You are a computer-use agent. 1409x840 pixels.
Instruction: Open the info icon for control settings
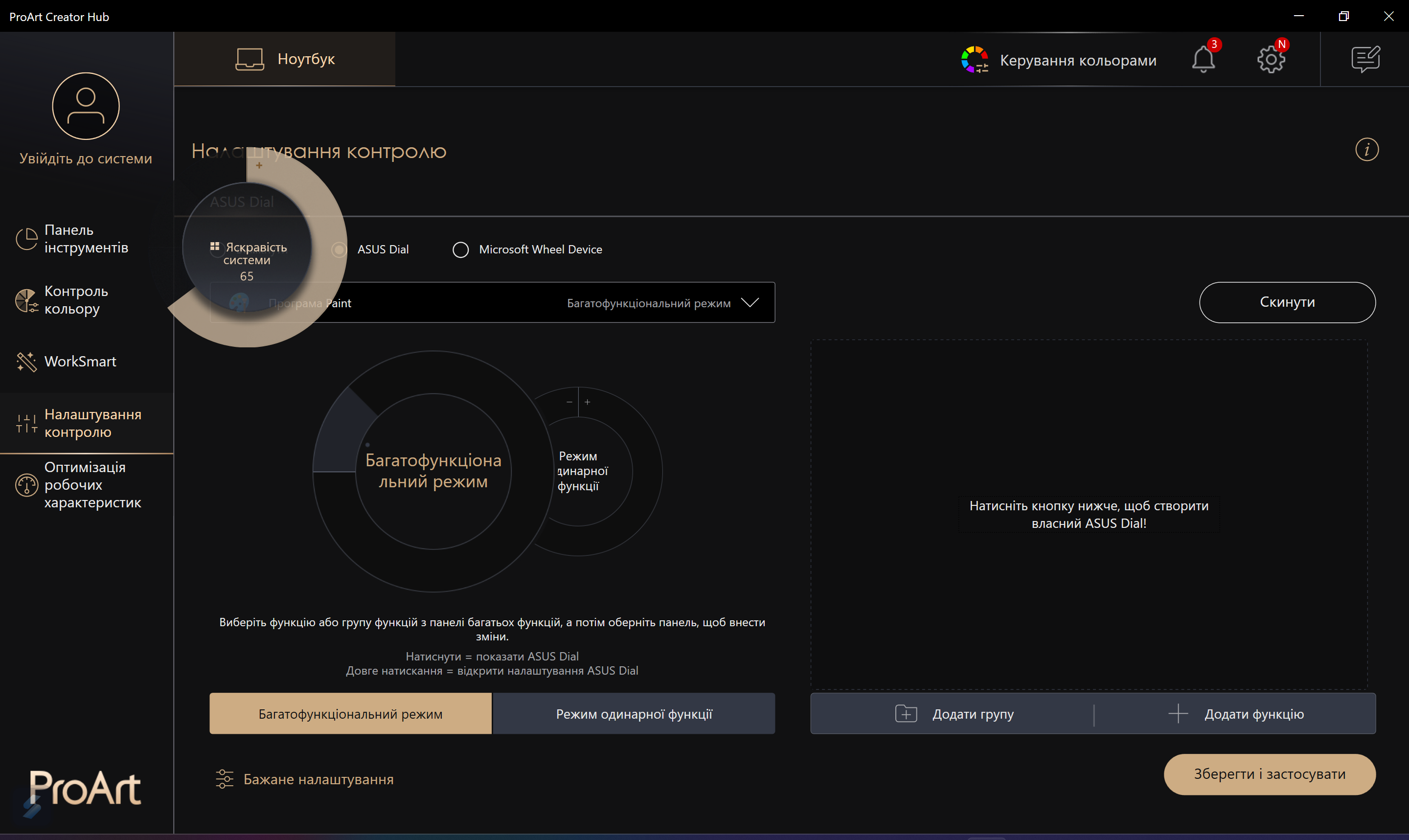point(1366,150)
